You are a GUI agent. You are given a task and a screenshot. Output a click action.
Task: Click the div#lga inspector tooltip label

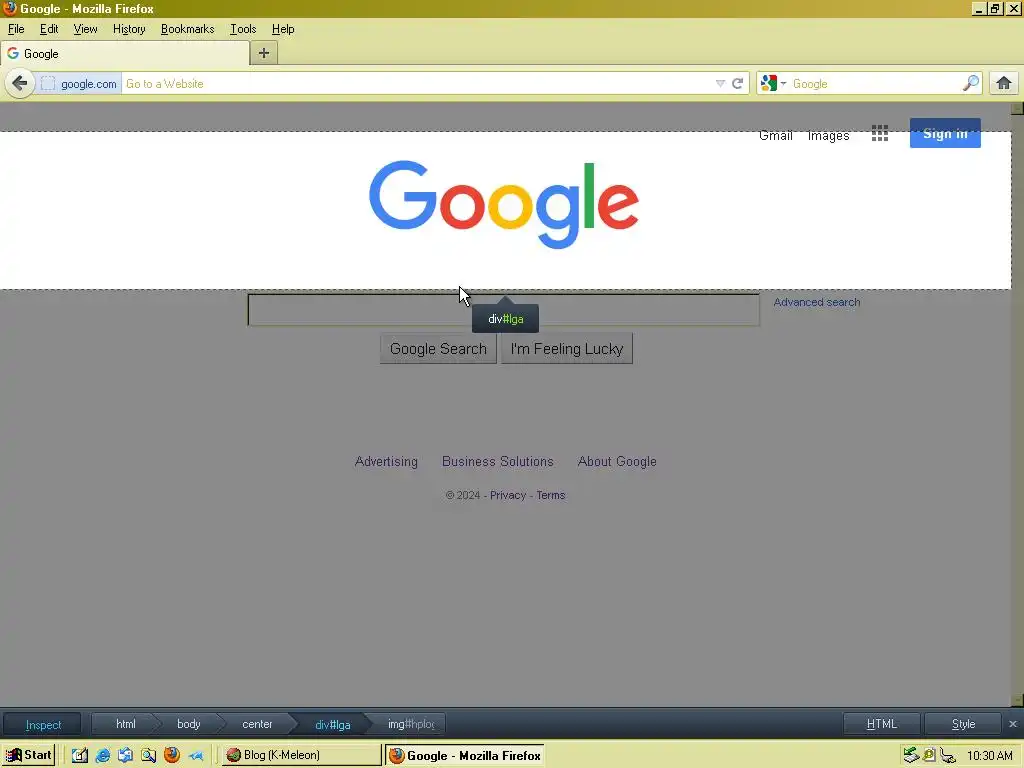click(505, 319)
